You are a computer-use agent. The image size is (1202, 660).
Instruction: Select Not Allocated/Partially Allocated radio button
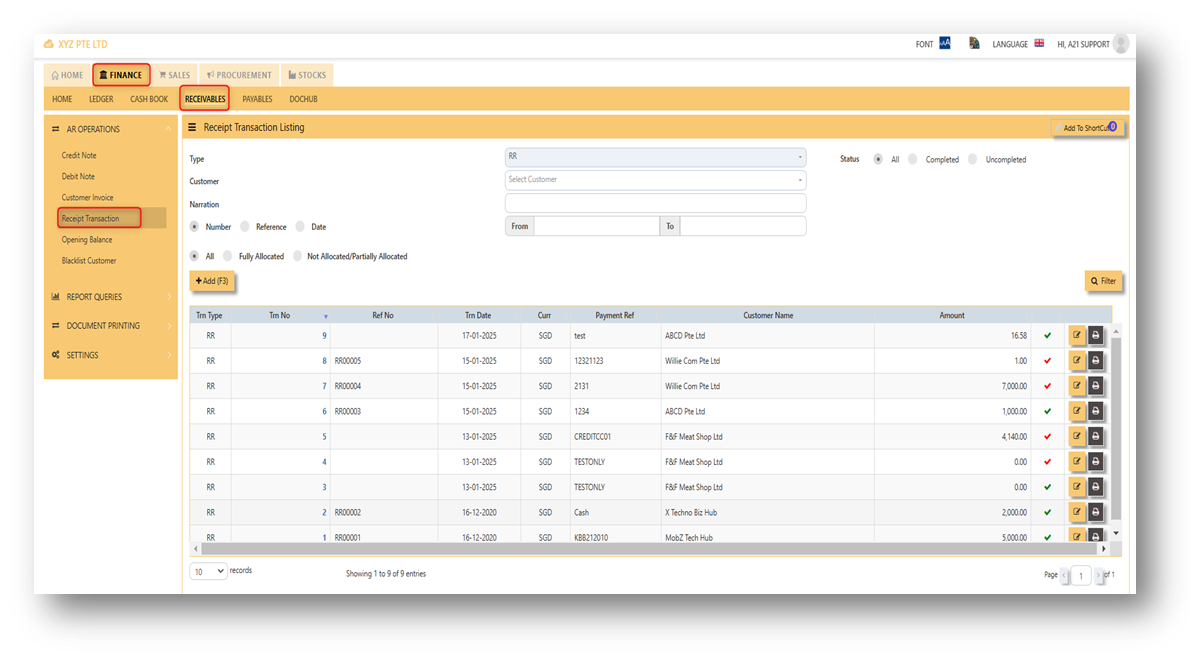pos(297,256)
